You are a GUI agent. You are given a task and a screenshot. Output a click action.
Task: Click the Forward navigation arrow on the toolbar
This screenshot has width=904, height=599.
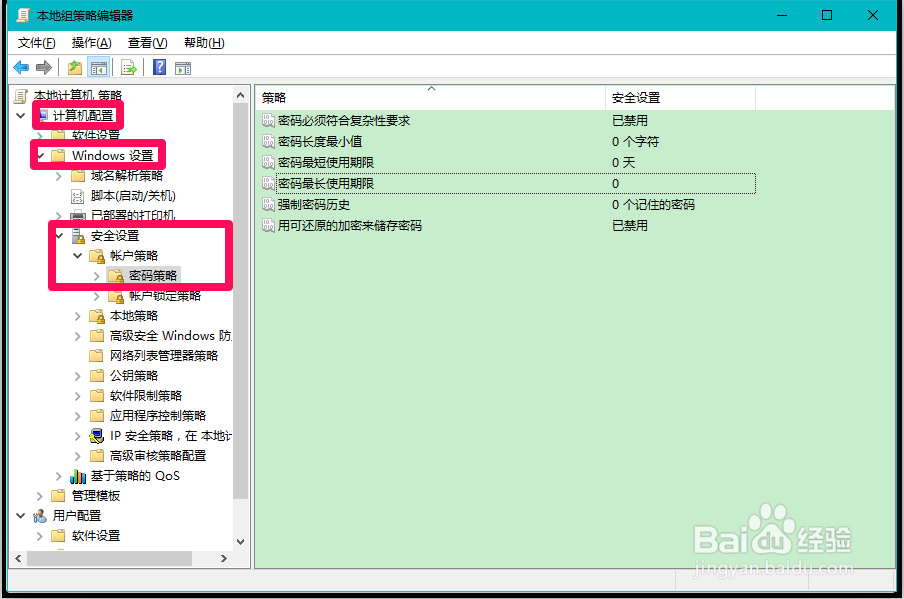pos(44,66)
